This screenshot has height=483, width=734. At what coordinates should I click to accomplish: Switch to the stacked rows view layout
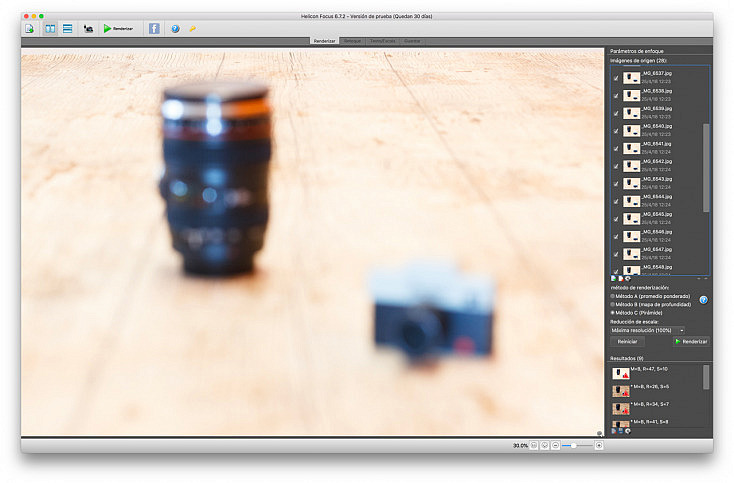click(x=67, y=29)
